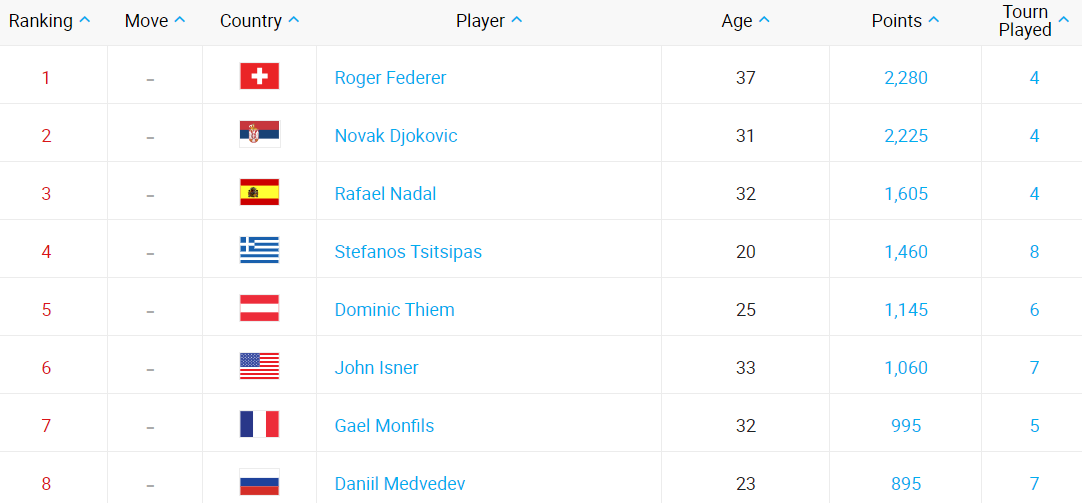Click Novak Djokovic's 2,225 points
This screenshot has height=503, width=1082.
pyautogui.click(x=906, y=136)
